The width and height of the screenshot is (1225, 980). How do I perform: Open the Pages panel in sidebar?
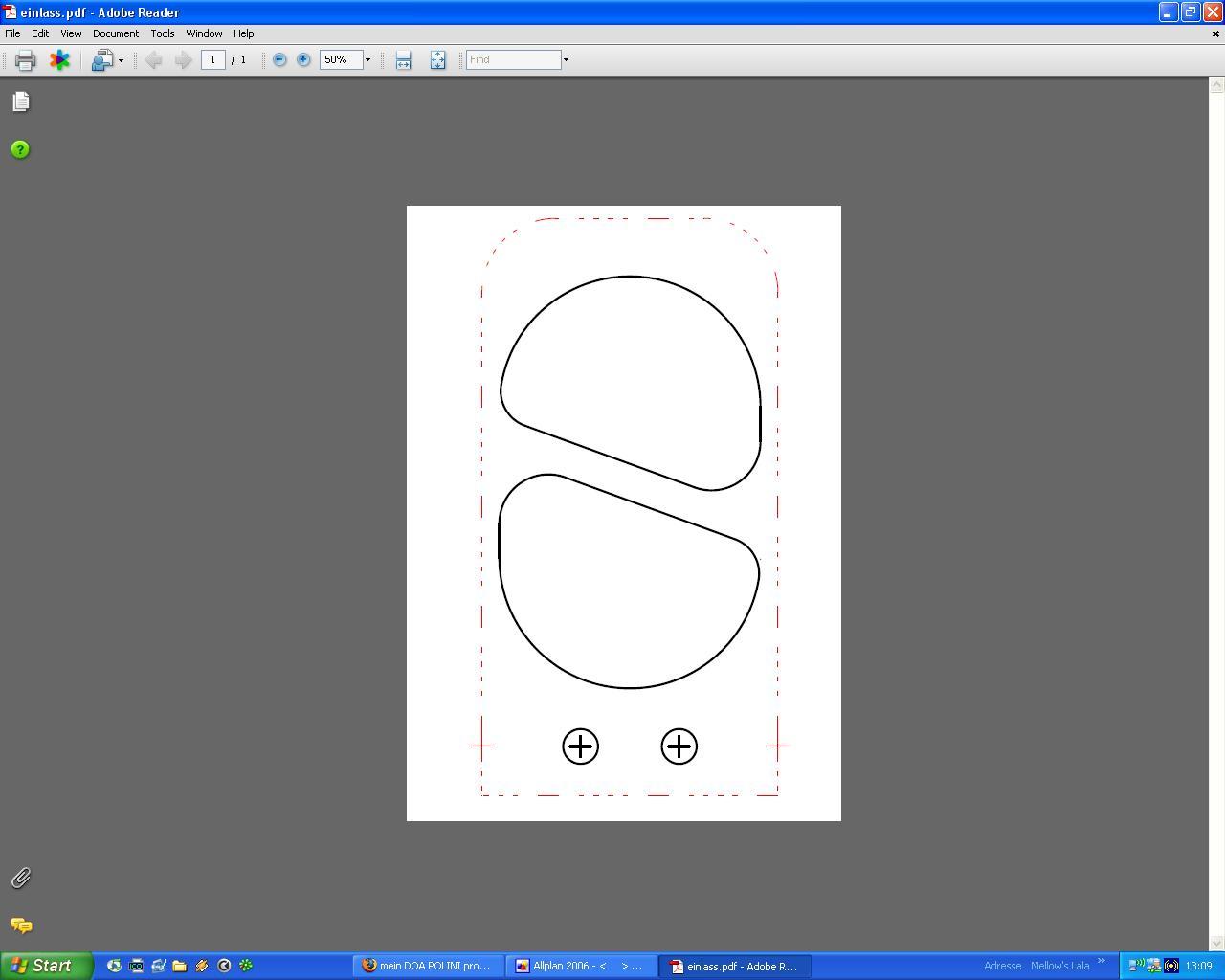(21, 101)
